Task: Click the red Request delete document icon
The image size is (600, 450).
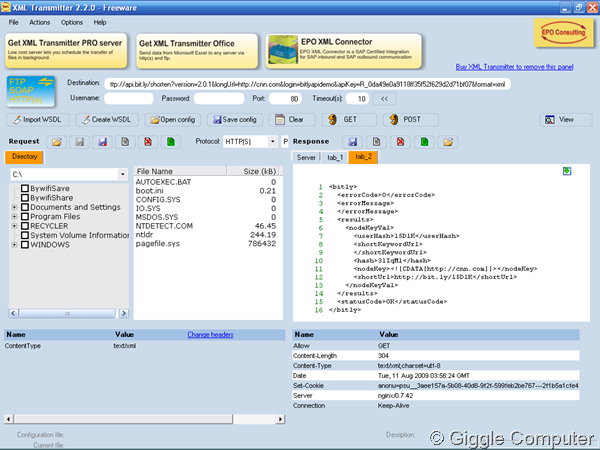Action: coord(148,142)
